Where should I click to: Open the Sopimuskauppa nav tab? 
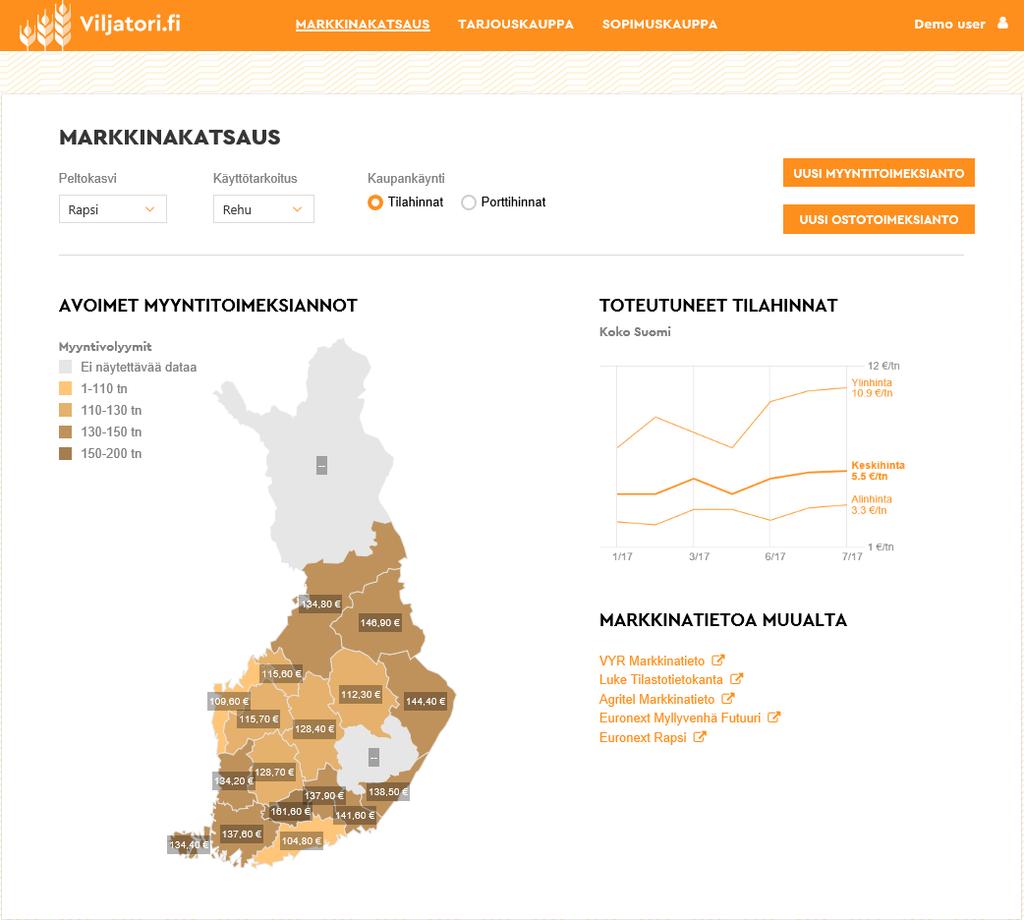(x=660, y=24)
